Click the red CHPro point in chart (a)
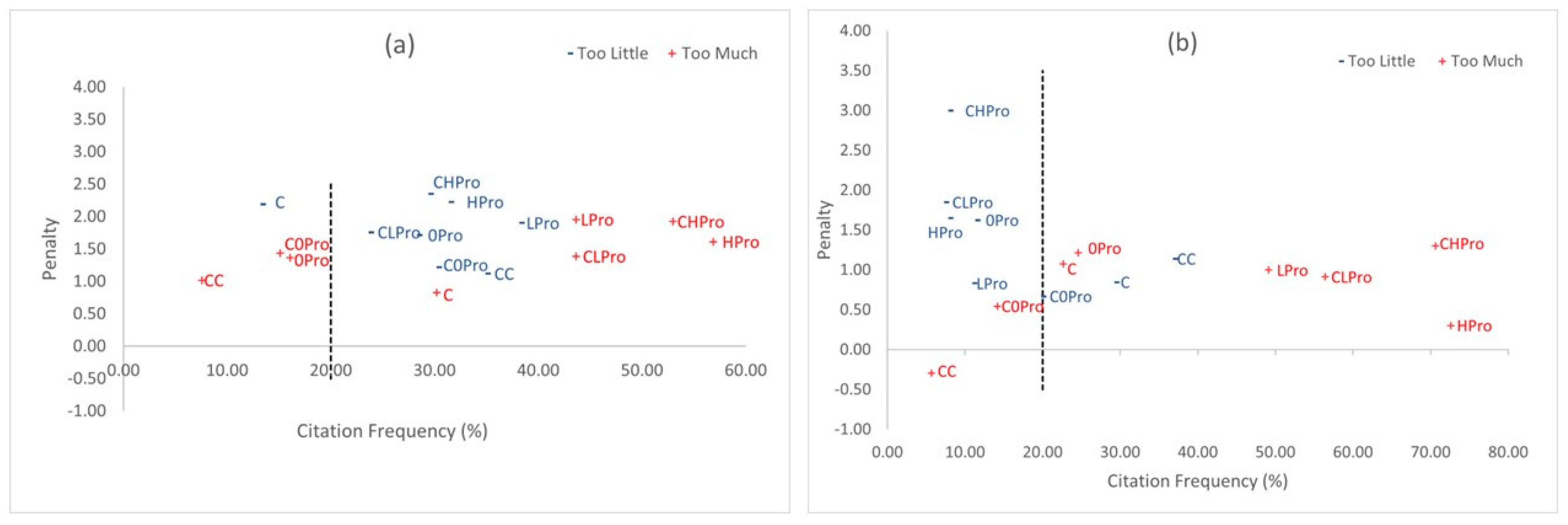 tap(673, 222)
